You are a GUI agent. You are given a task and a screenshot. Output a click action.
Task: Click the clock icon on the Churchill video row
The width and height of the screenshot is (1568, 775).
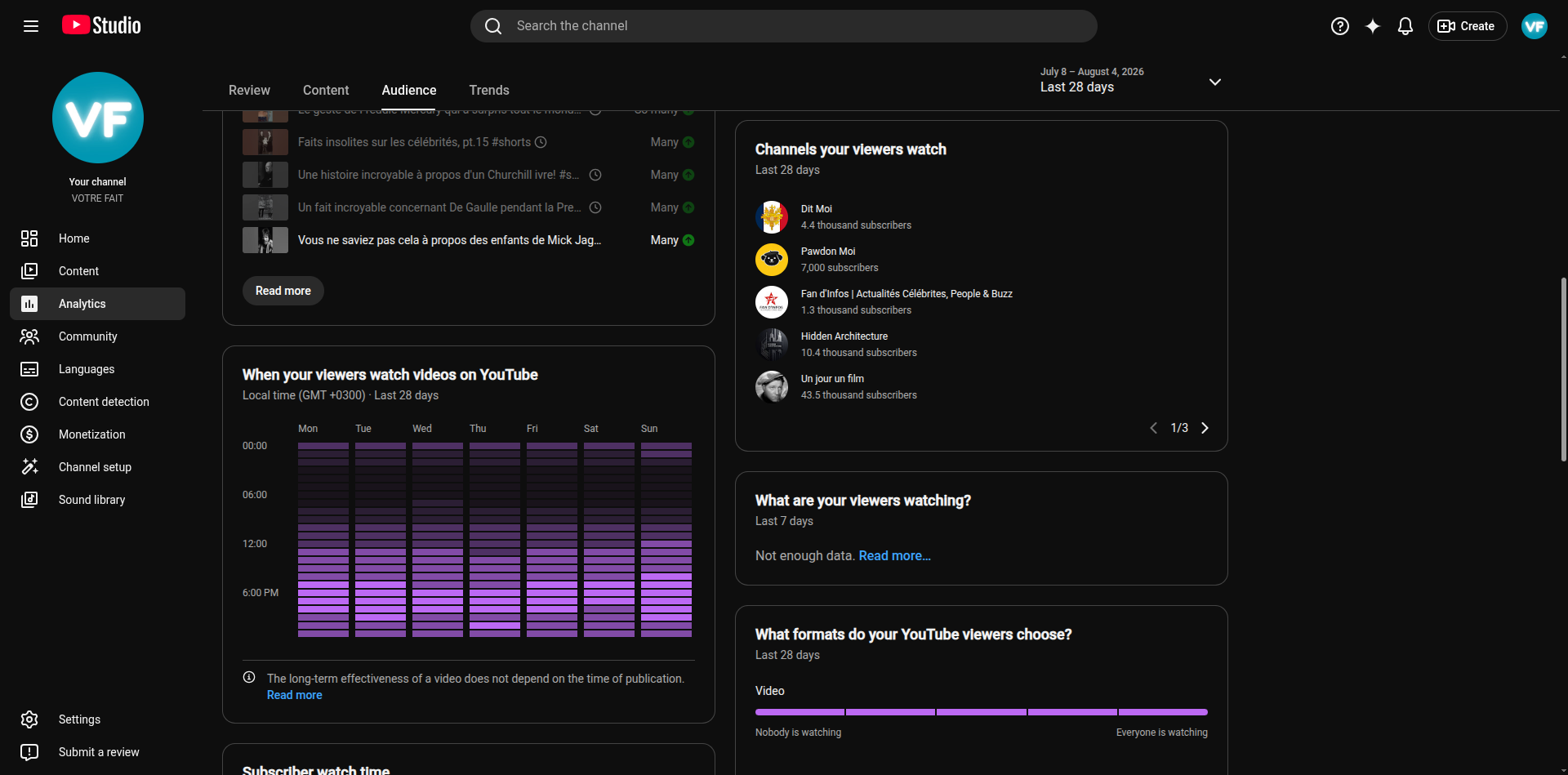(595, 175)
